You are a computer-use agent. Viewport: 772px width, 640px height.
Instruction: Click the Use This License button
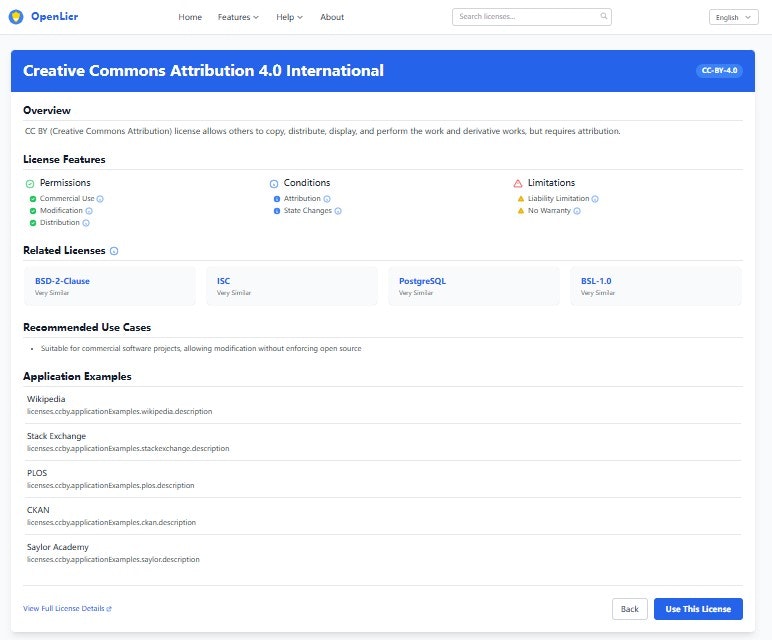pos(698,609)
